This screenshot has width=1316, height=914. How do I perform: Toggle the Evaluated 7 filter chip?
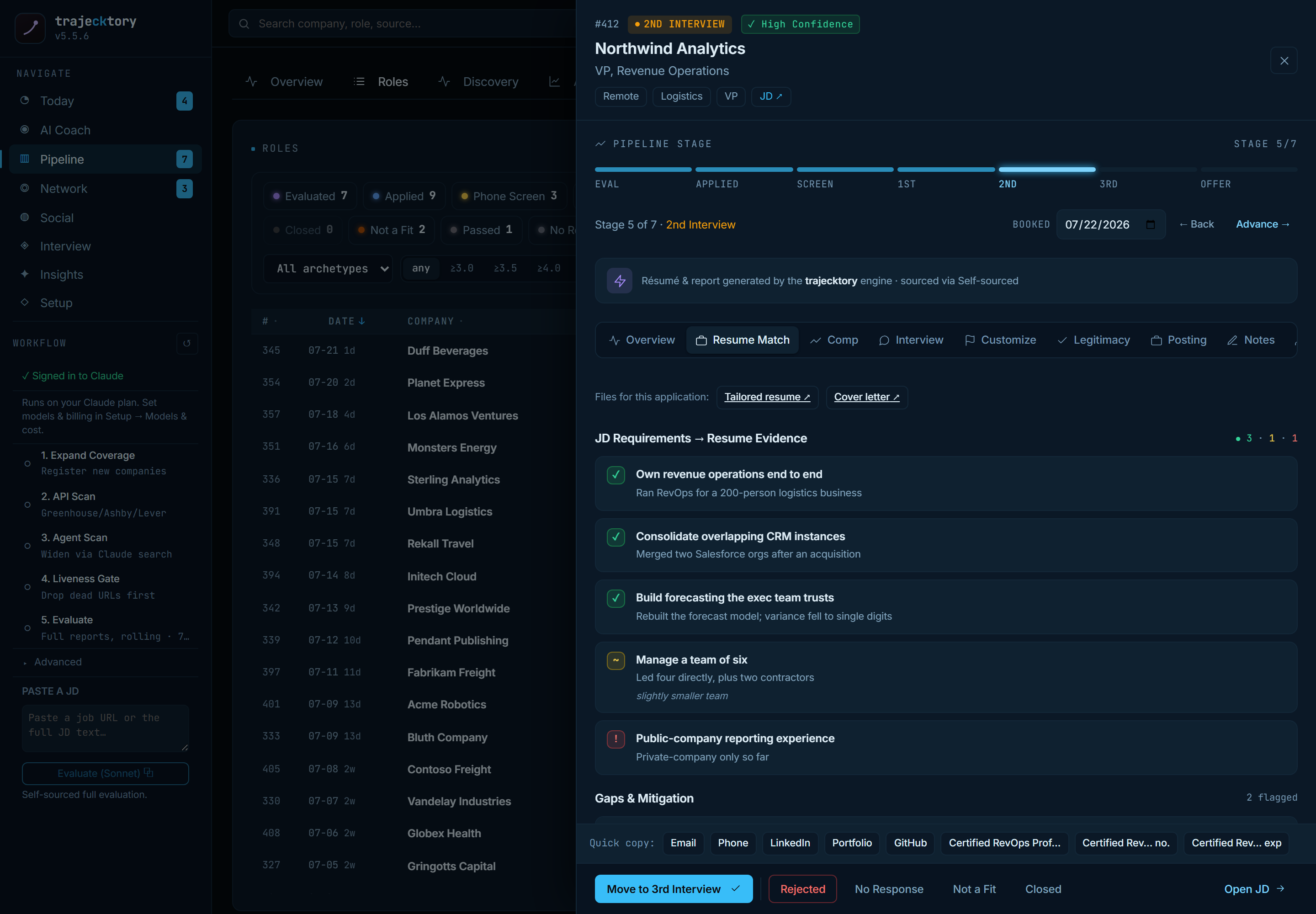[310, 196]
